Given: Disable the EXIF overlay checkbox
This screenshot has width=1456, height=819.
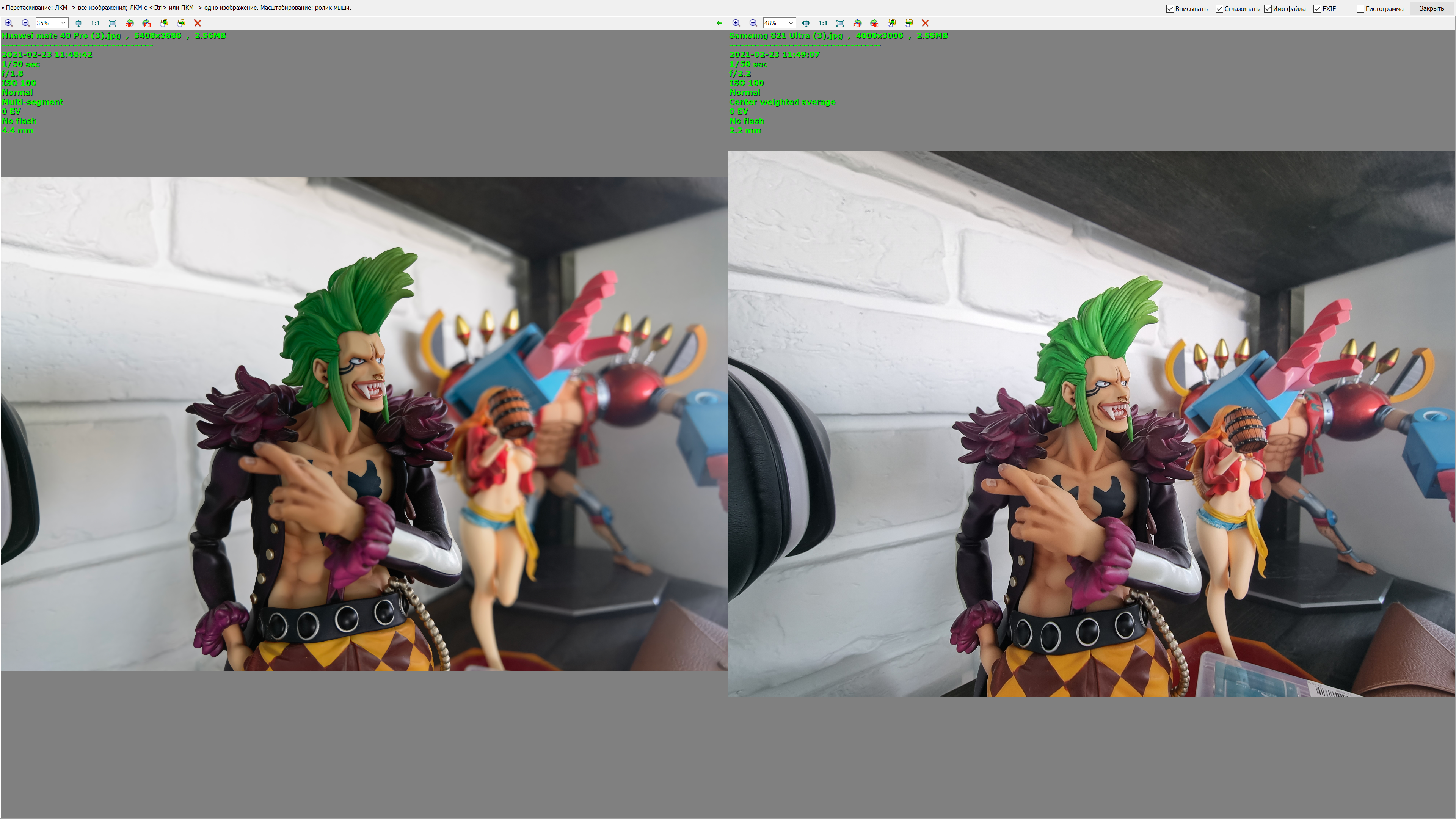Looking at the screenshot, I should click(1317, 8).
